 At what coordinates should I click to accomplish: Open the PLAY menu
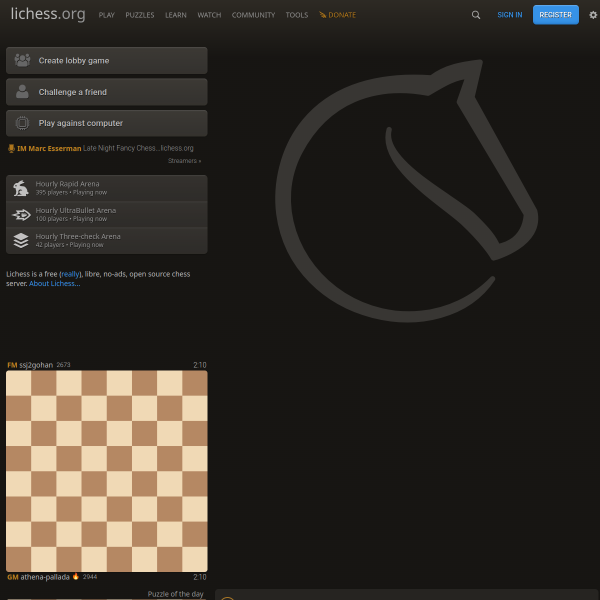pyautogui.click(x=106, y=15)
